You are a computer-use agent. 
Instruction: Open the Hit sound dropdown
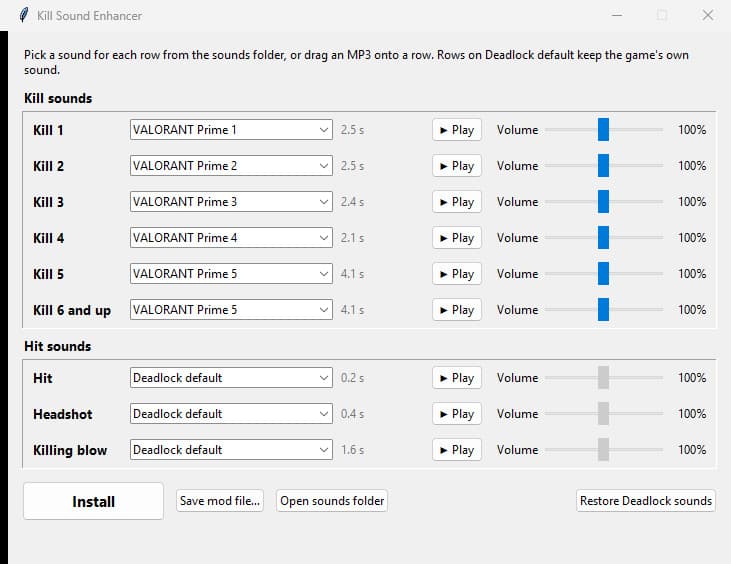pos(231,378)
